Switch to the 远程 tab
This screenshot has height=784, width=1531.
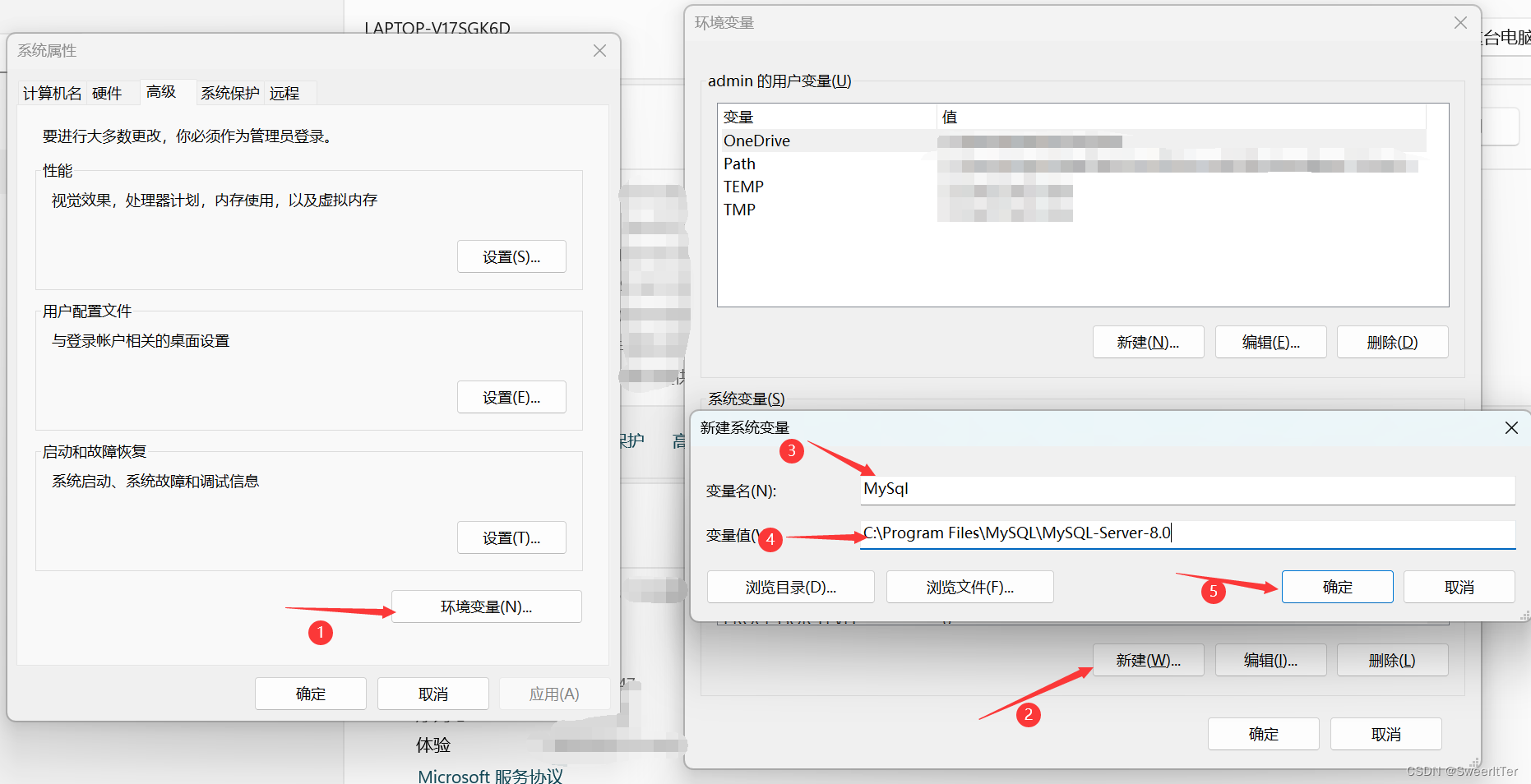click(x=285, y=93)
